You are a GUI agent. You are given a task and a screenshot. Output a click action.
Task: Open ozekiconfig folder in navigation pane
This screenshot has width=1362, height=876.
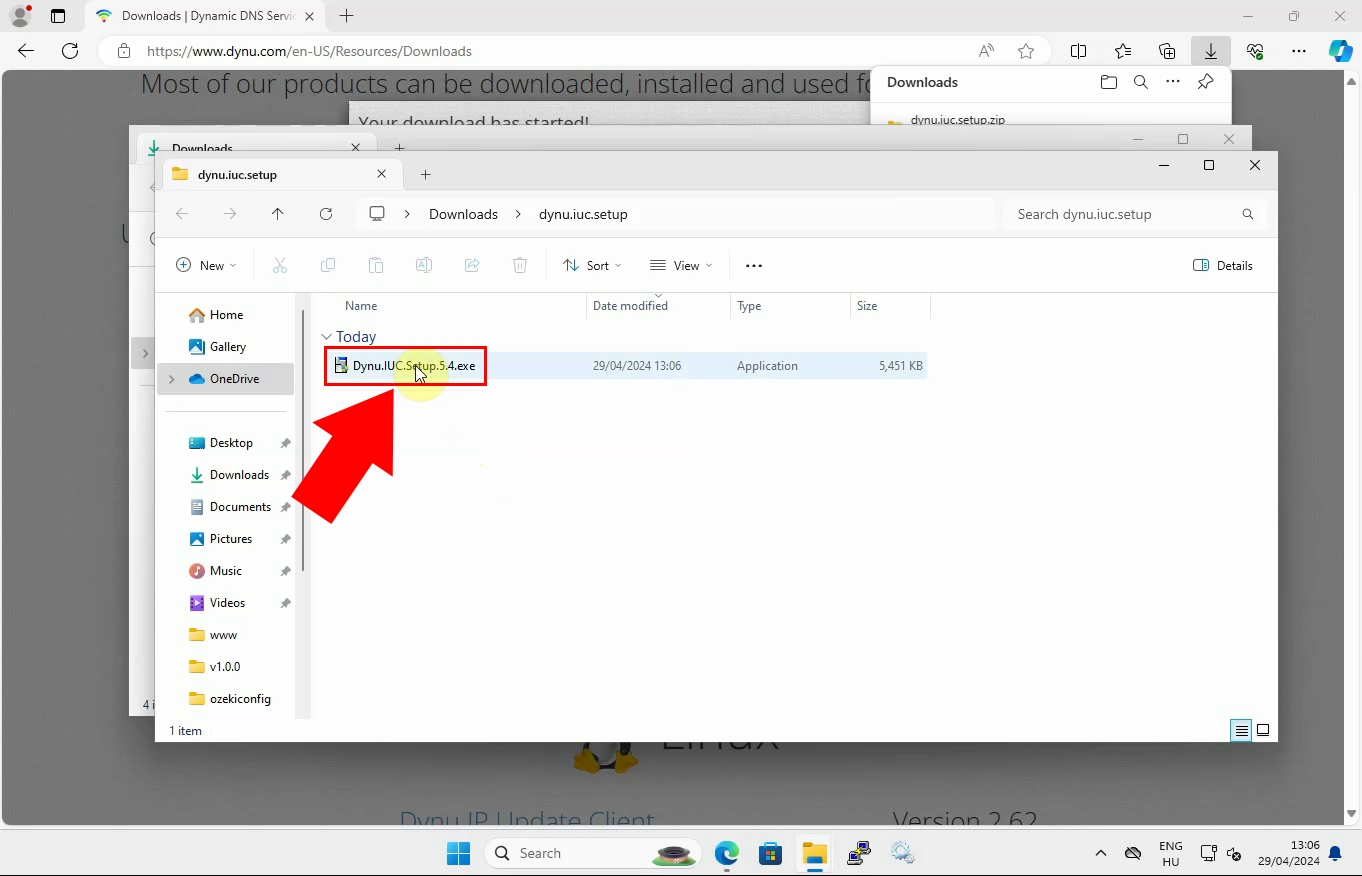point(240,699)
